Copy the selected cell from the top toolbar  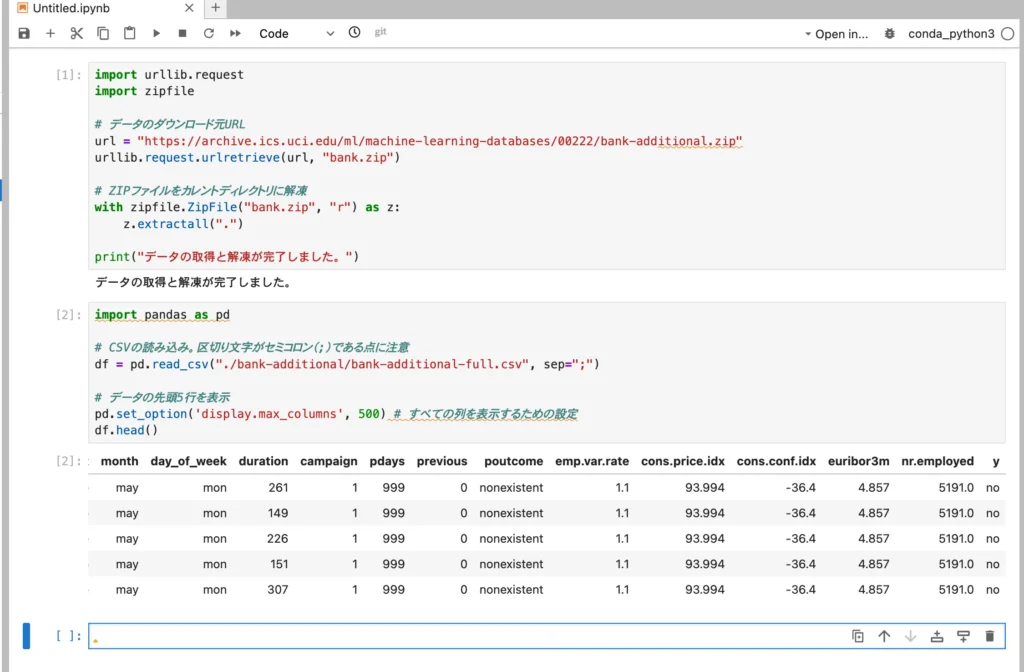103,33
